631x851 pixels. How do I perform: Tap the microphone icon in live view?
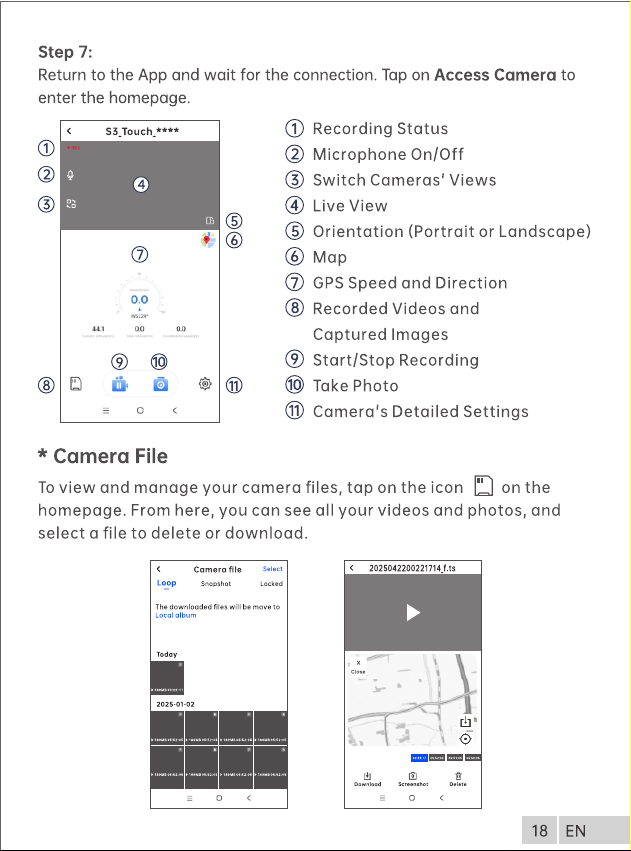click(71, 175)
